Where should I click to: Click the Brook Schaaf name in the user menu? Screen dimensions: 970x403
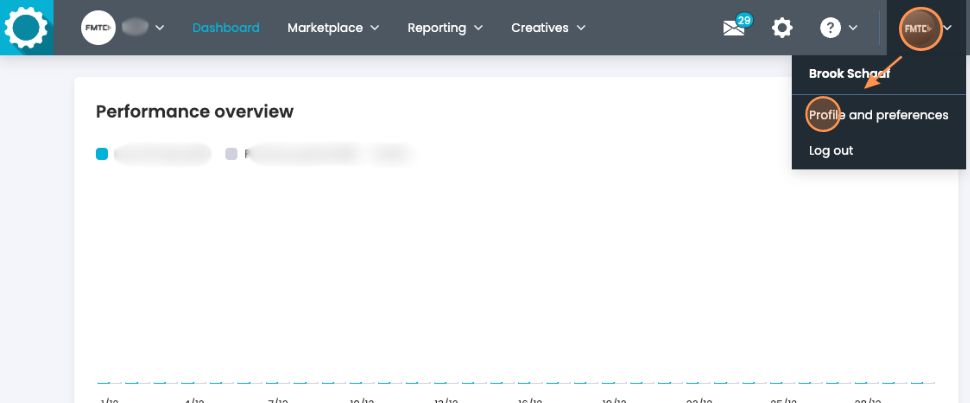click(849, 73)
